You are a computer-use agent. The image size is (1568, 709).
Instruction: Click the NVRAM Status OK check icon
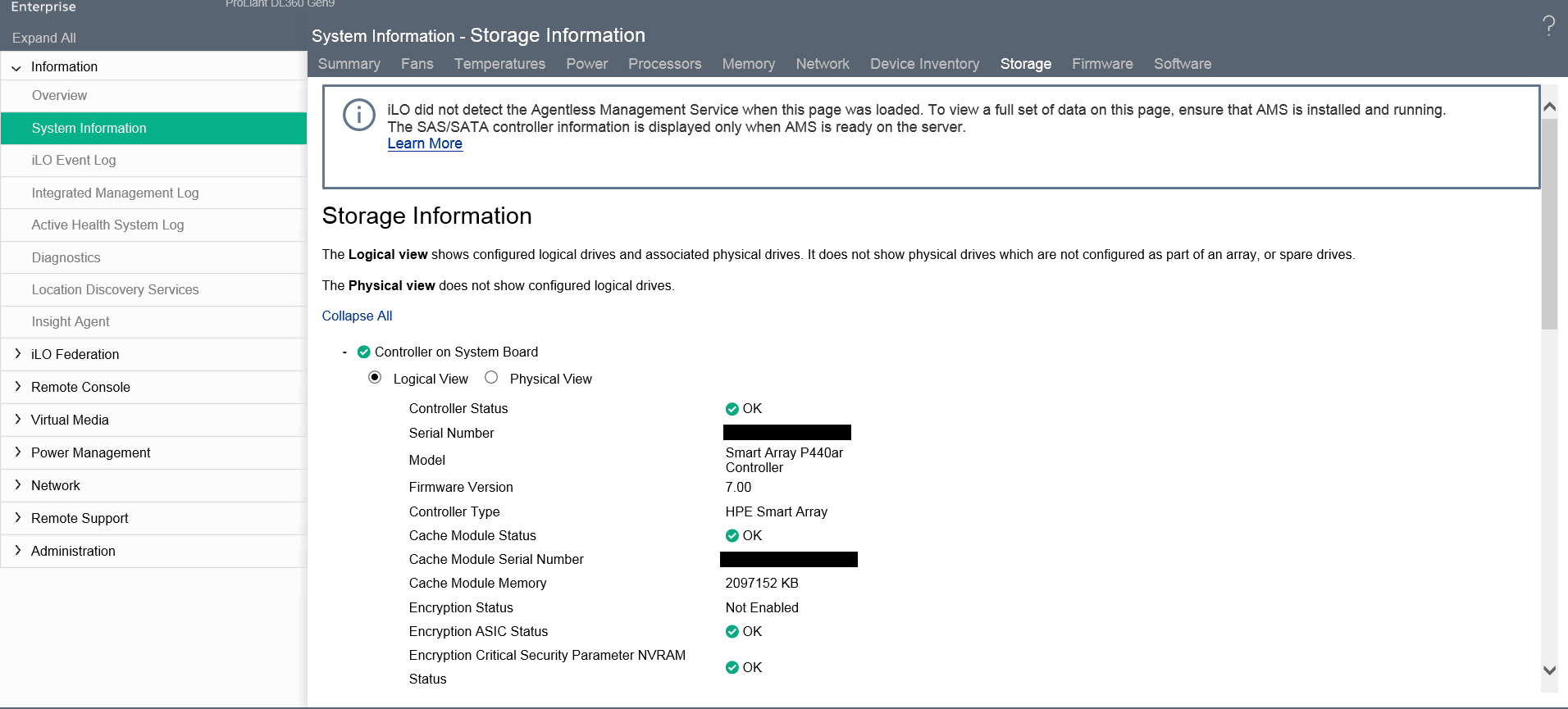point(732,668)
